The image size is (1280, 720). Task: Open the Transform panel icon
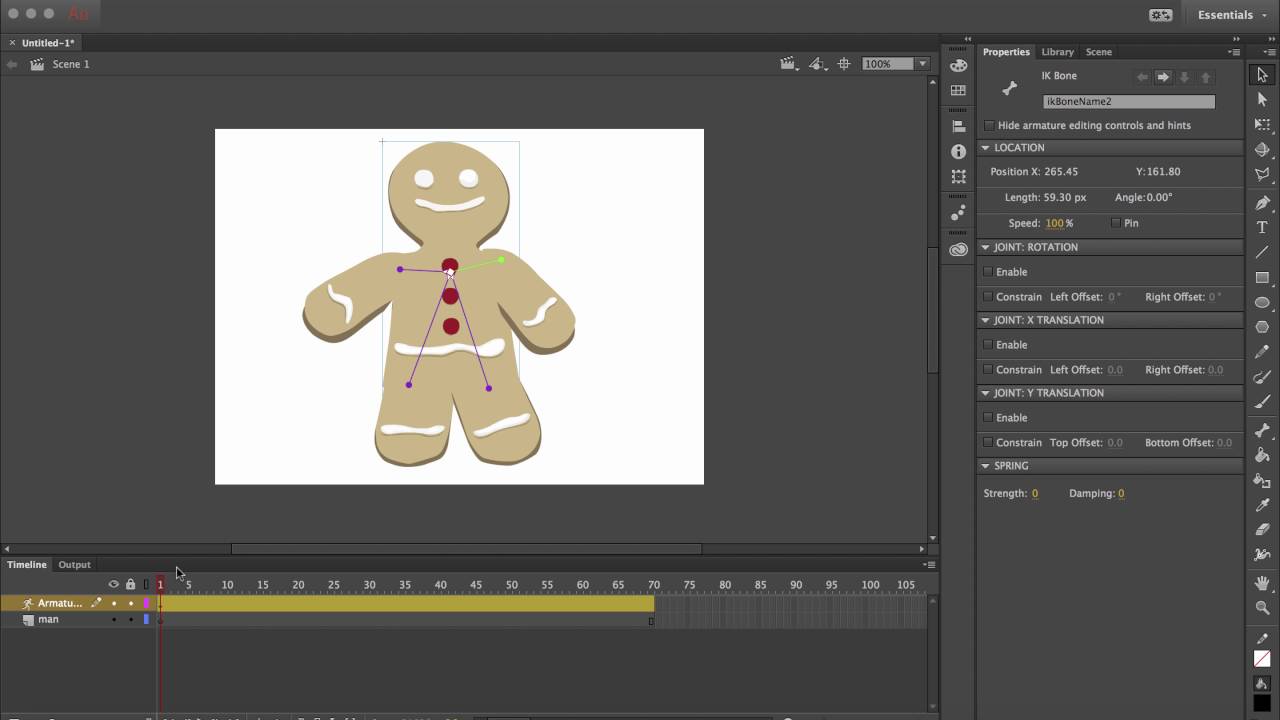[x=958, y=177]
